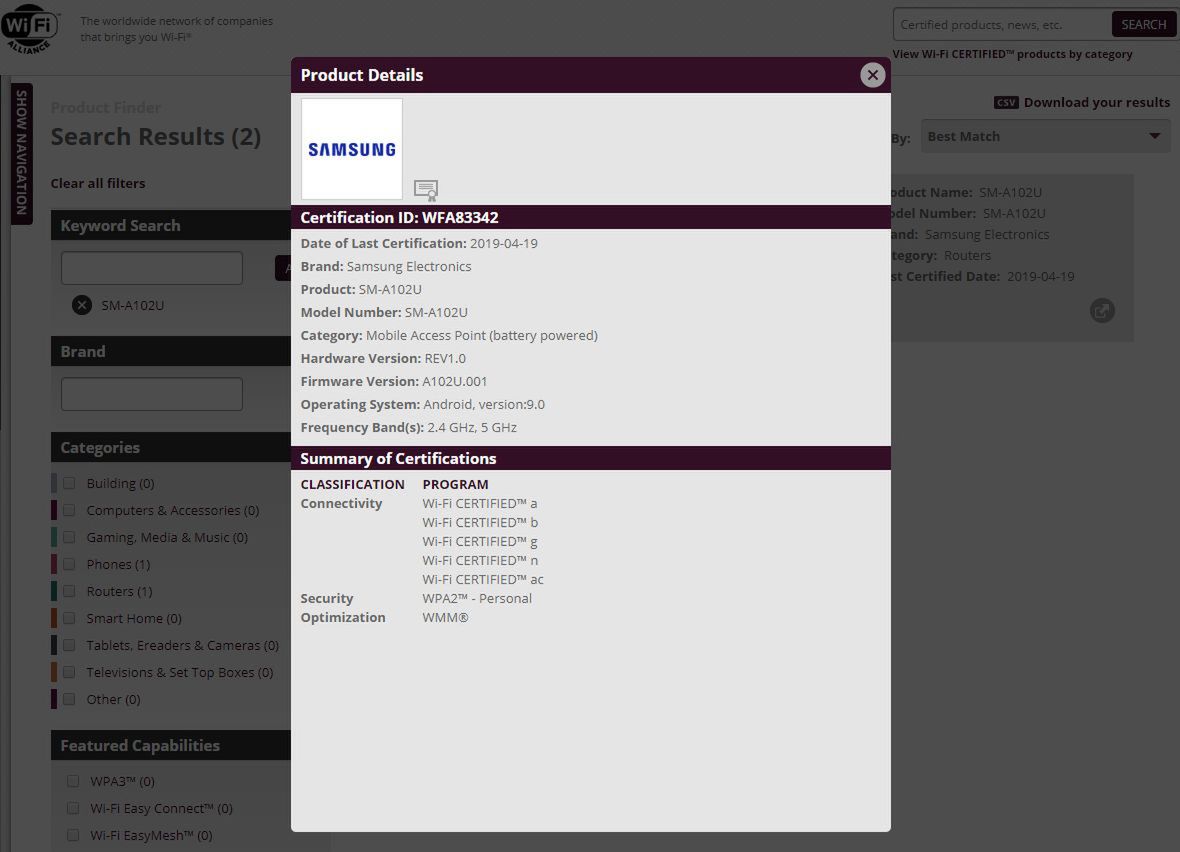This screenshot has height=852, width=1180.
Task: Check the Routers (1) category
Action: (69, 591)
